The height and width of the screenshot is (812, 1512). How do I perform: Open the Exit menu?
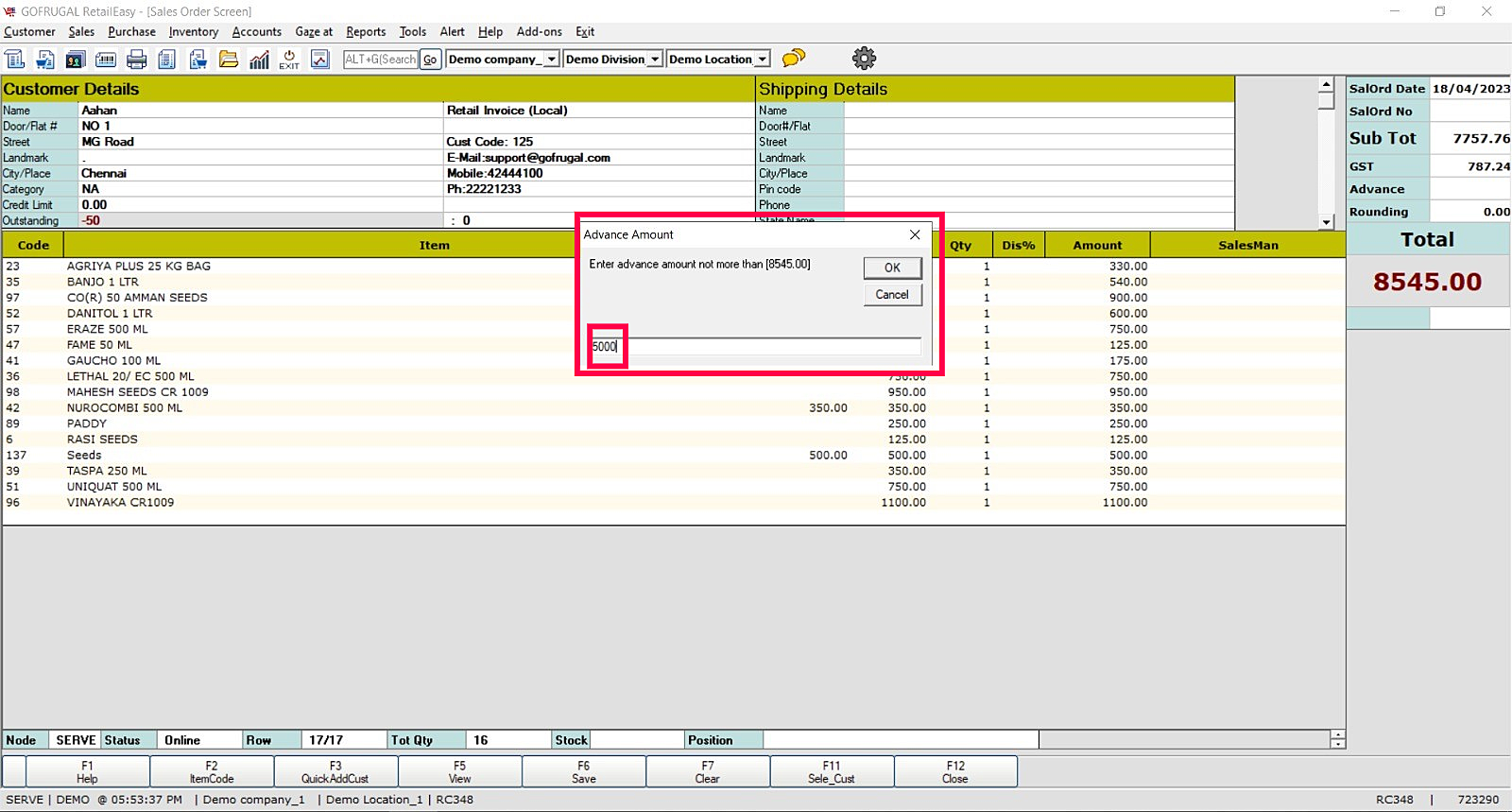pos(586,31)
